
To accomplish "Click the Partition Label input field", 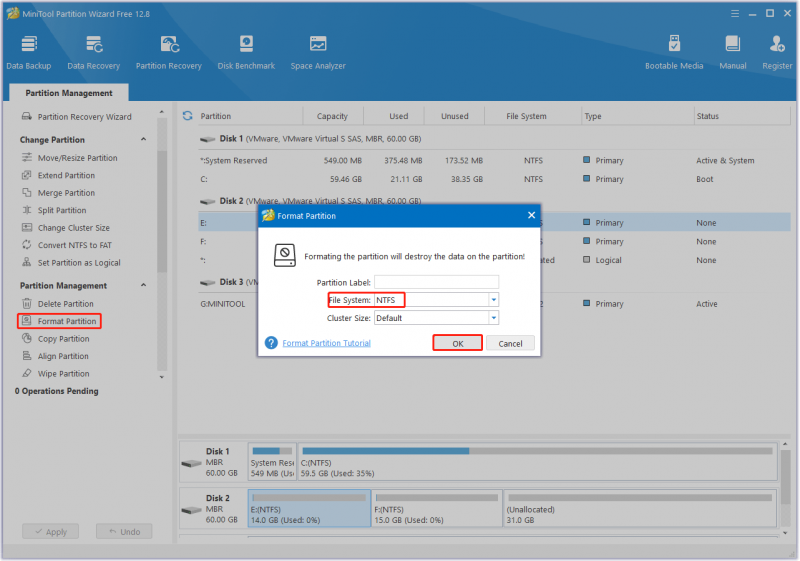I will tap(436, 282).
